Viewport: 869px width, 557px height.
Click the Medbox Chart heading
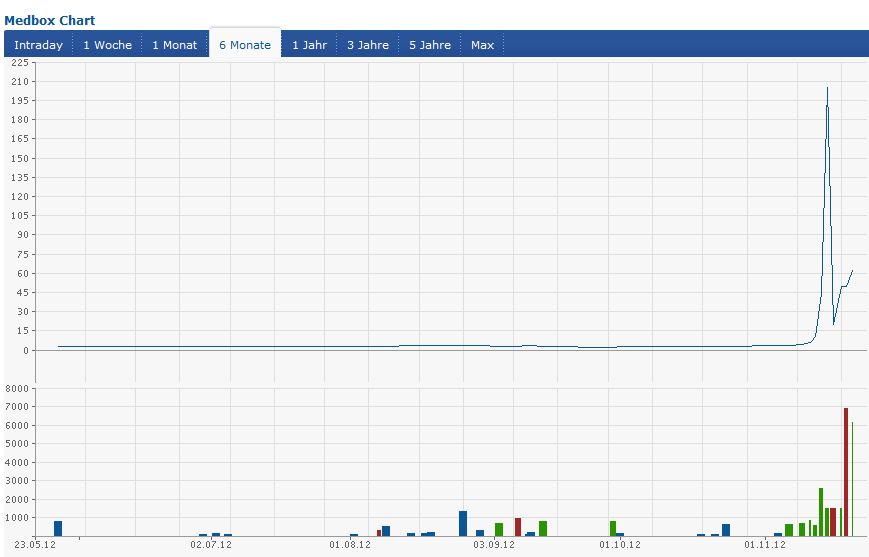(50, 21)
